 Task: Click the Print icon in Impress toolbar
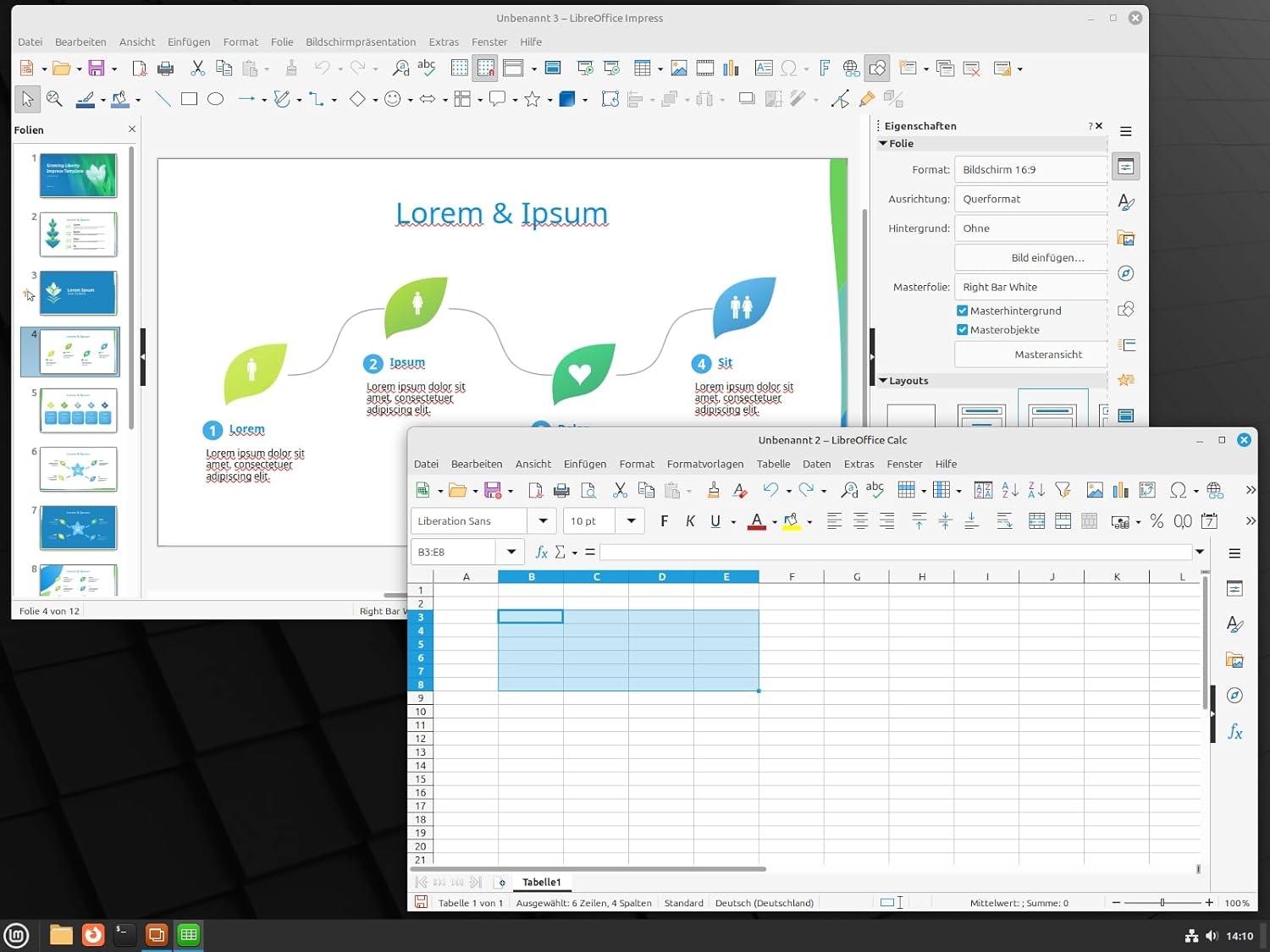click(x=166, y=69)
